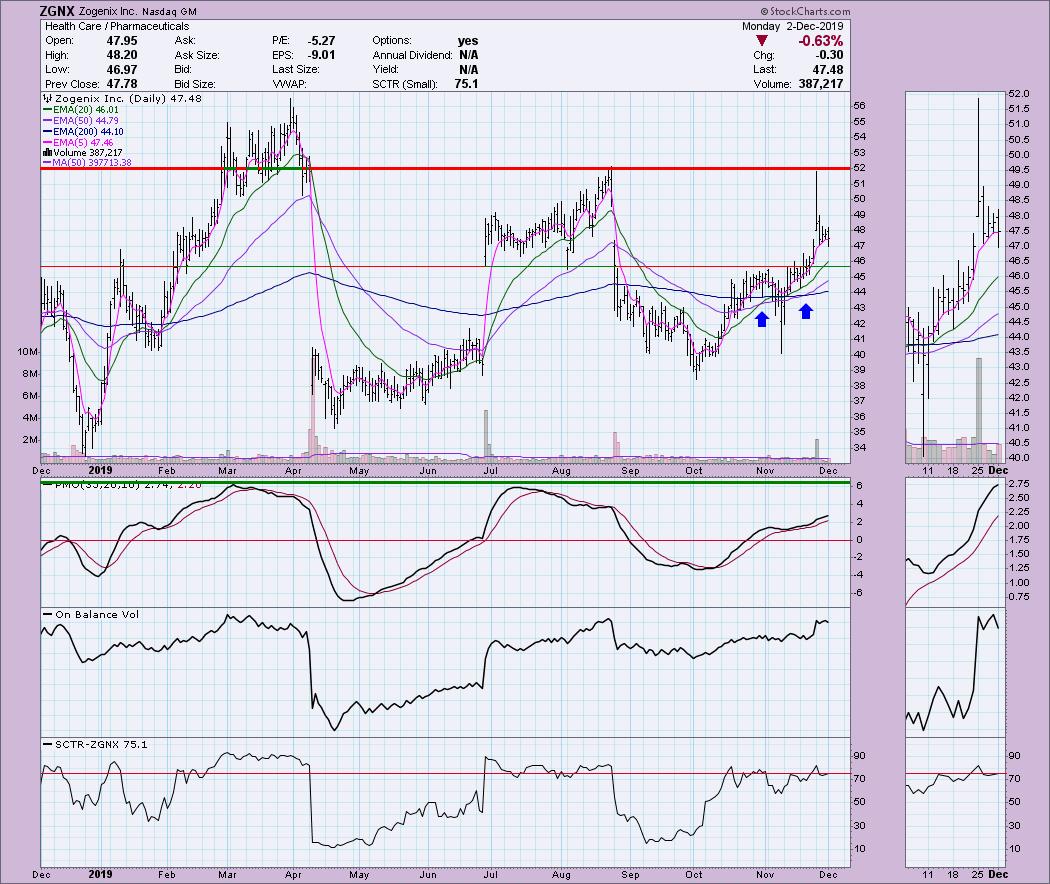Click the VWAP label
1050x884 pixels.
pos(289,84)
